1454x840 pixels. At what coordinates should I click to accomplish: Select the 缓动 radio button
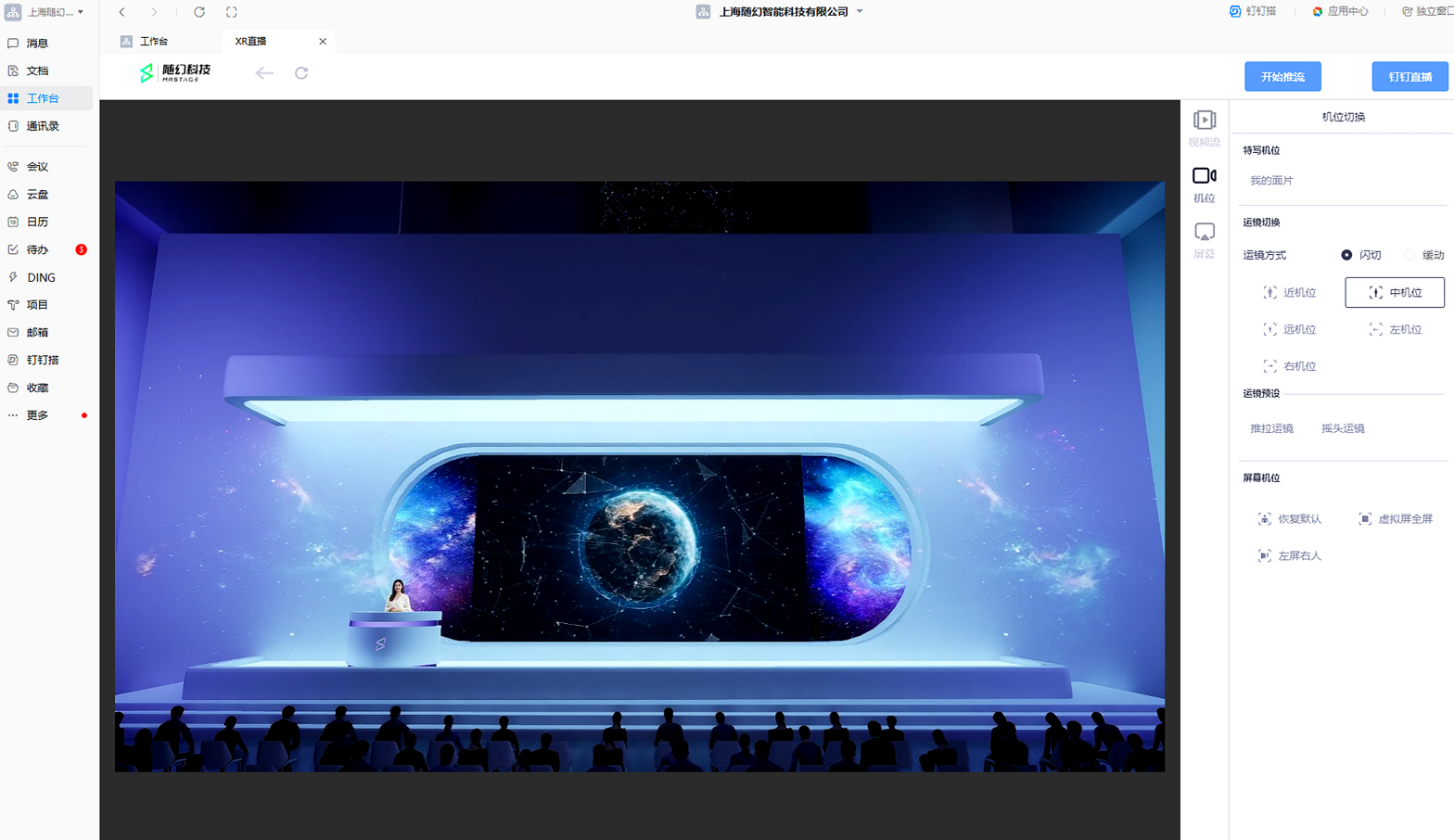[1409, 255]
